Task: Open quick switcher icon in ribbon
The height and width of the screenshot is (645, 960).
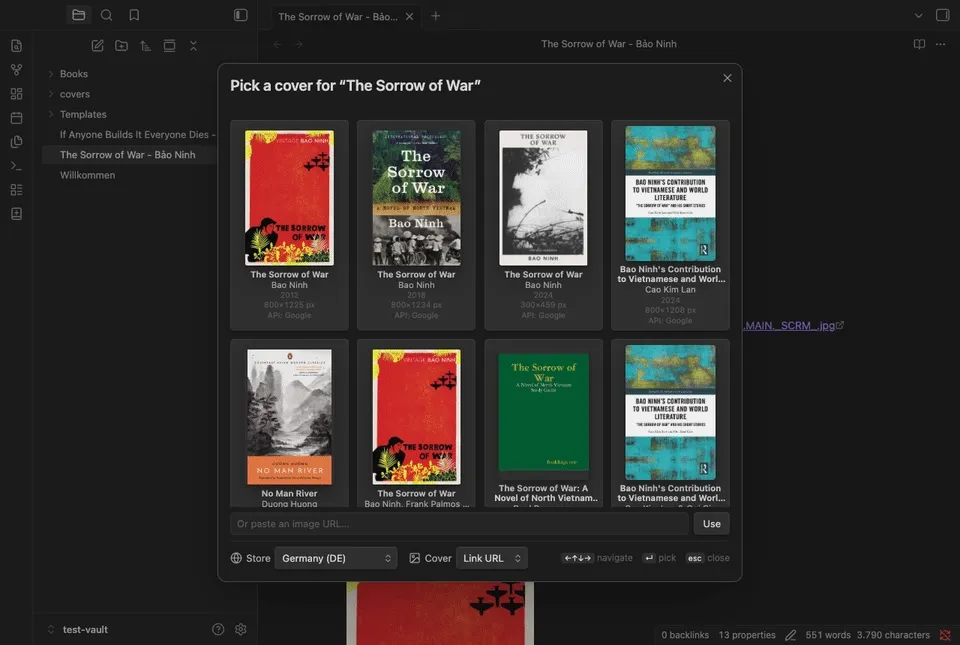Action: point(17,46)
